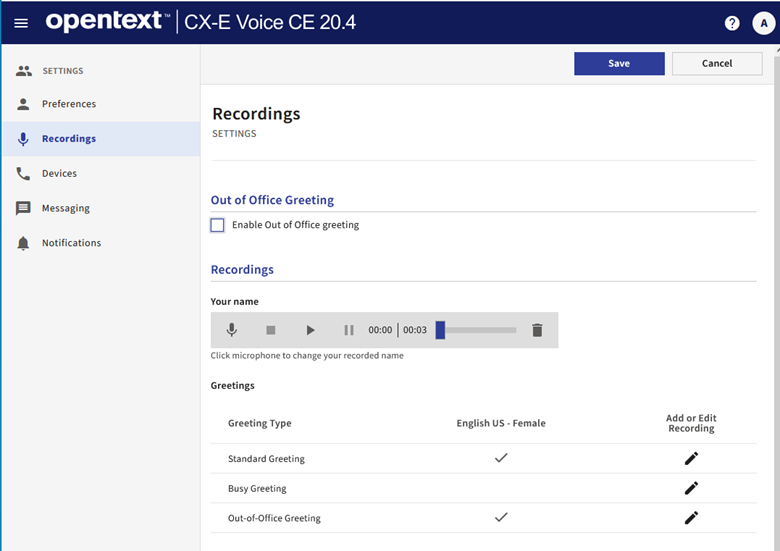Click the Greeting Type column header
Screen dimensions: 780x551
(260, 423)
